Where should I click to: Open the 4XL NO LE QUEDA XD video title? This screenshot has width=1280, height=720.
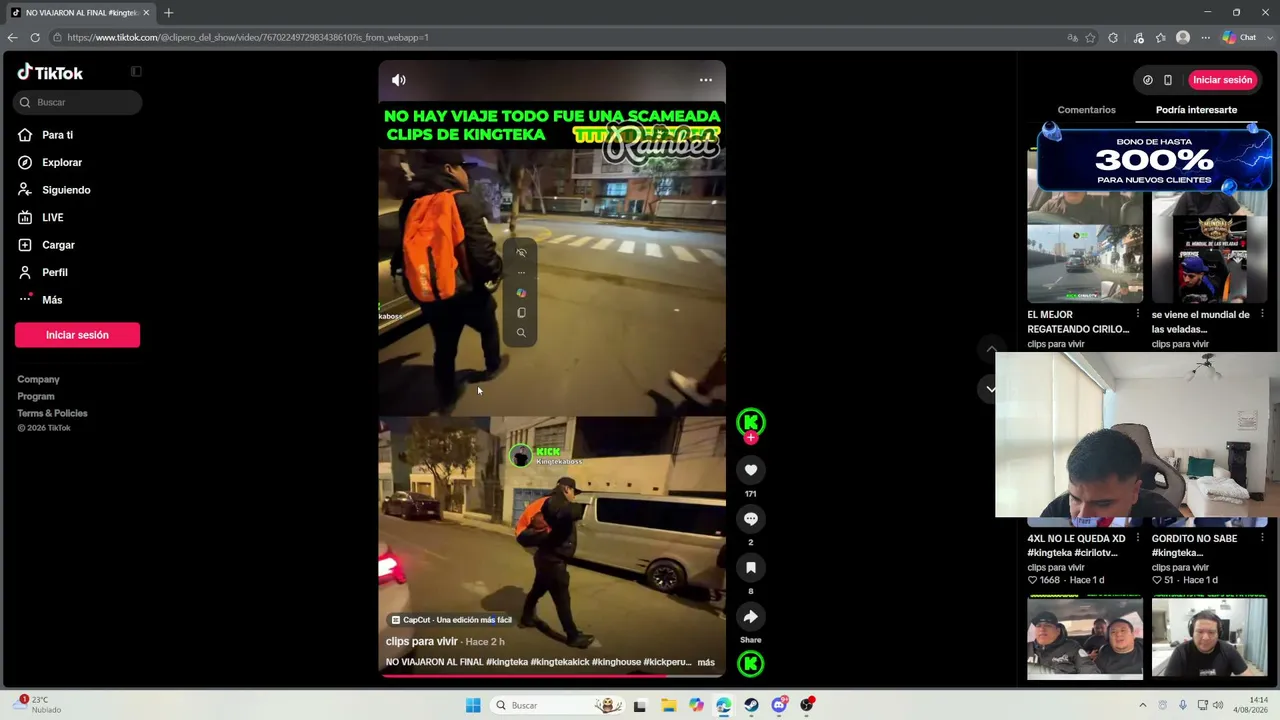1076,545
